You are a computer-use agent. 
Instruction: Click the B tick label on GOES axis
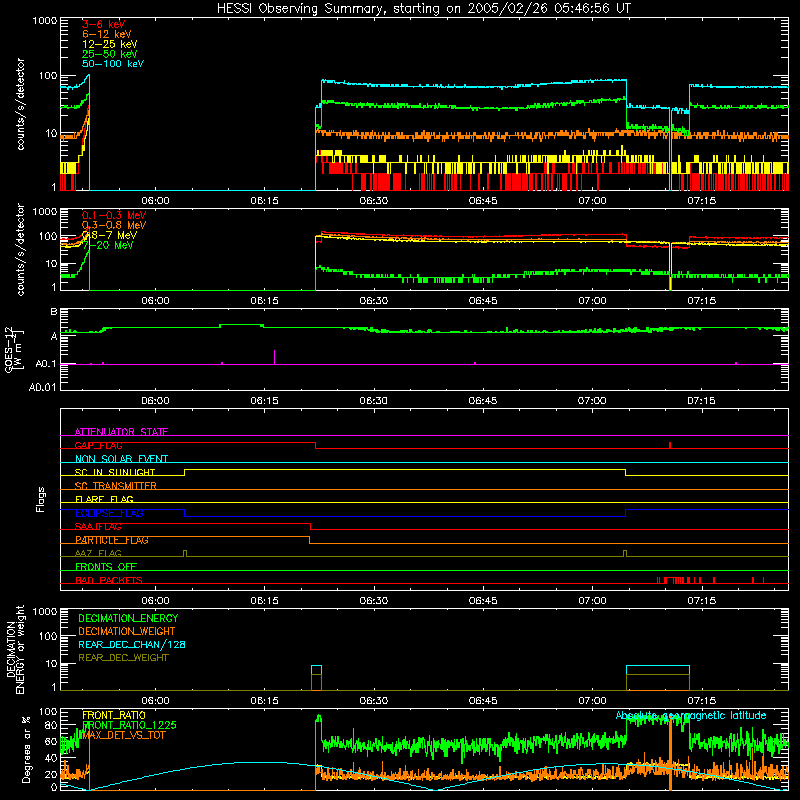(54, 312)
